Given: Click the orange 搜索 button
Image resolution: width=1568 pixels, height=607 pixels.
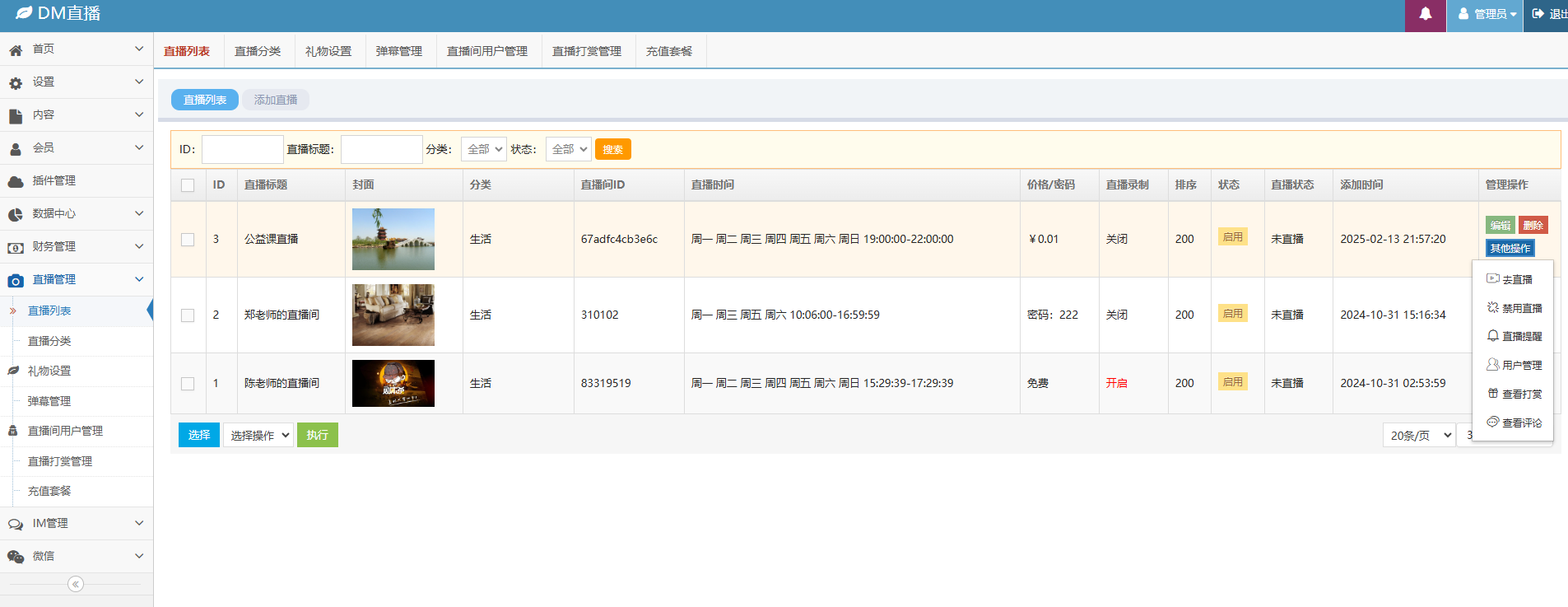Looking at the screenshot, I should (x=612, y=149).
